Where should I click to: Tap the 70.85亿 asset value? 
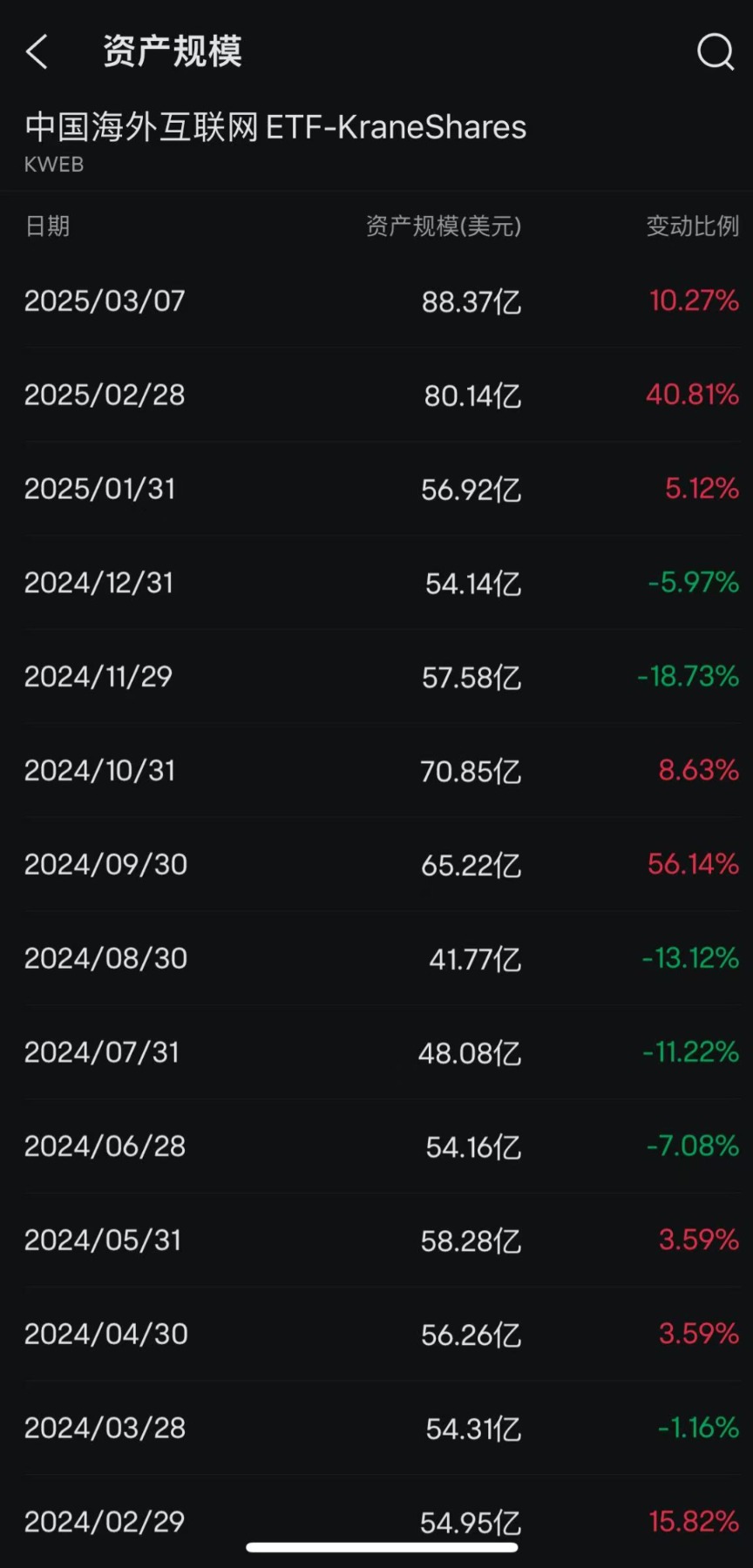point(471,772)
